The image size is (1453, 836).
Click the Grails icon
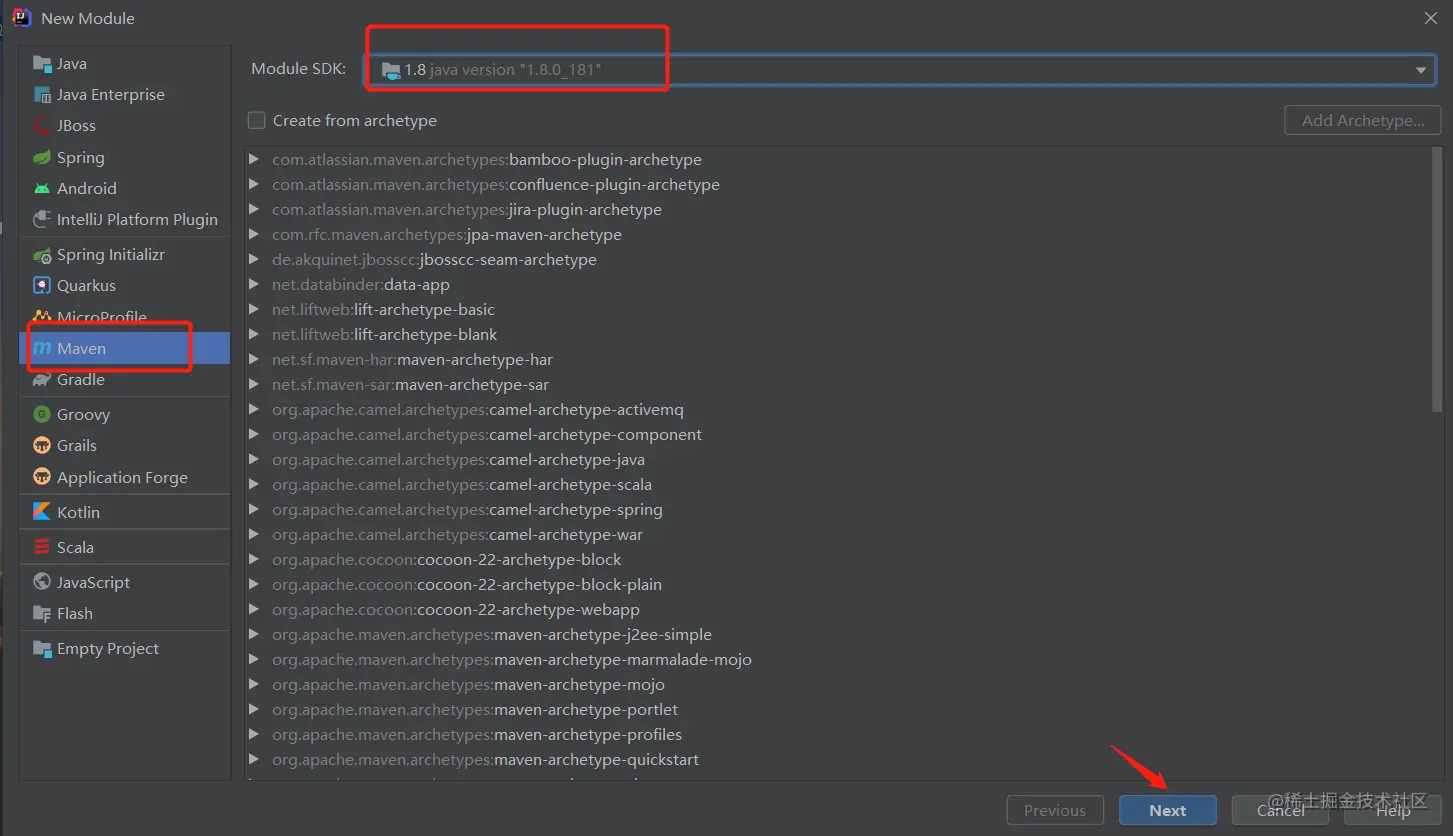[x=42, y=446]
